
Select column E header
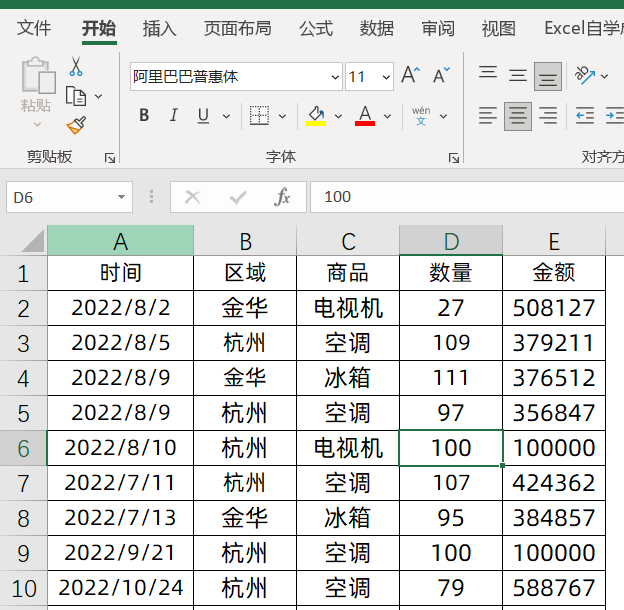click(554, 241)
